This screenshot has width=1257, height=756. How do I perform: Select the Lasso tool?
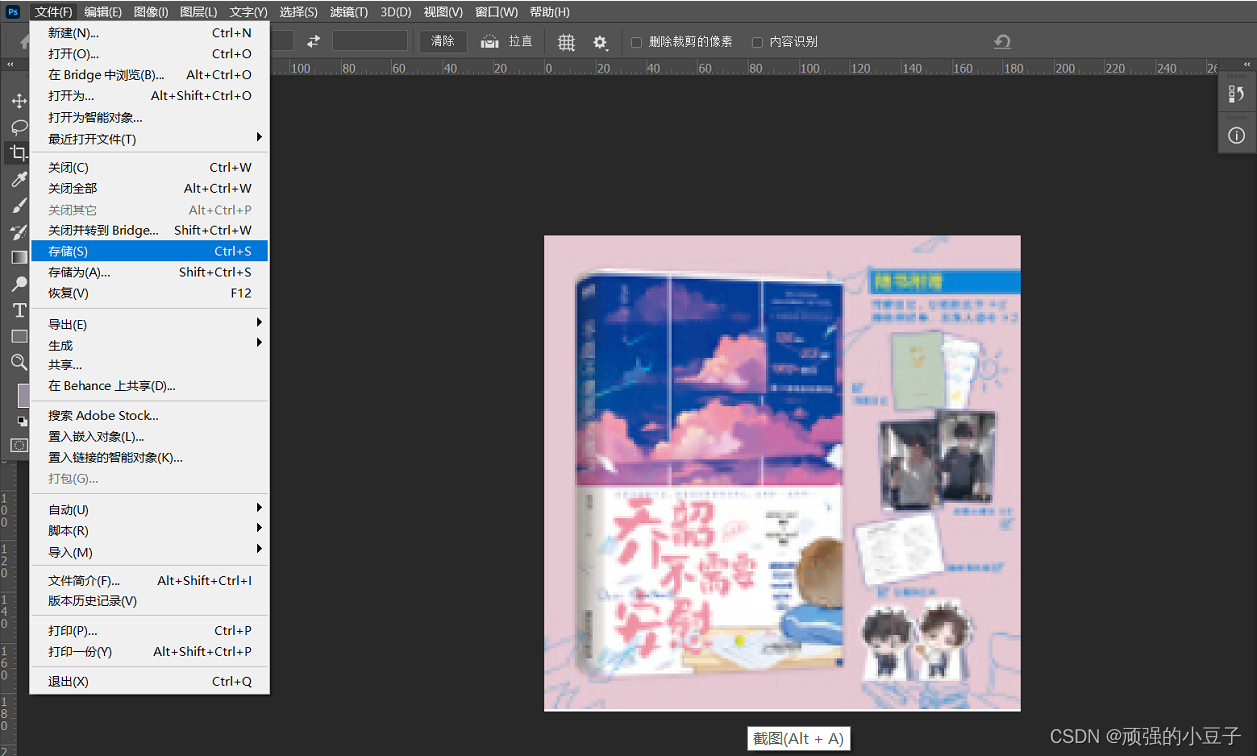(19, 127)
